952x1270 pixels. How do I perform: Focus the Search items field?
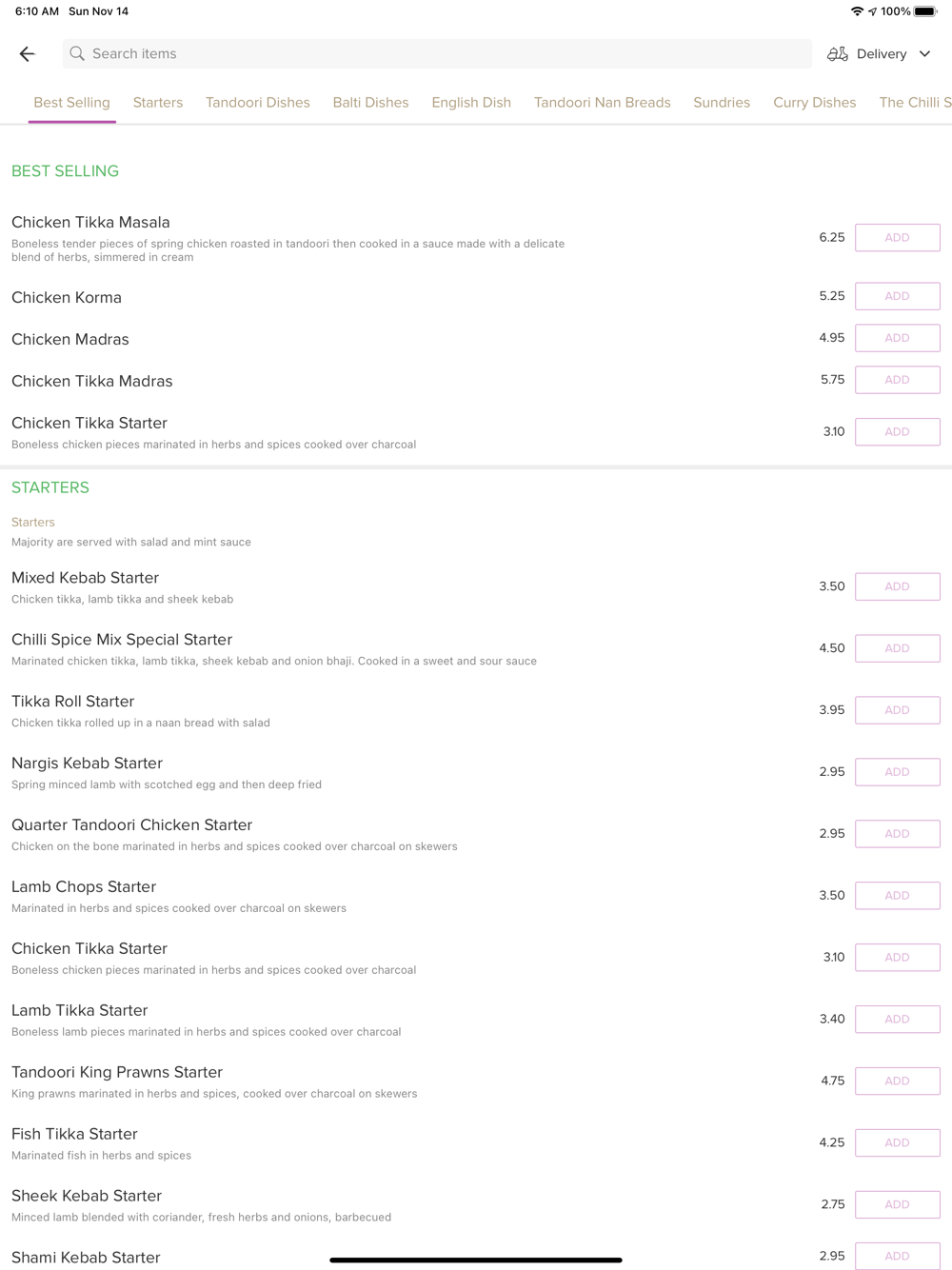click(438, 54)
